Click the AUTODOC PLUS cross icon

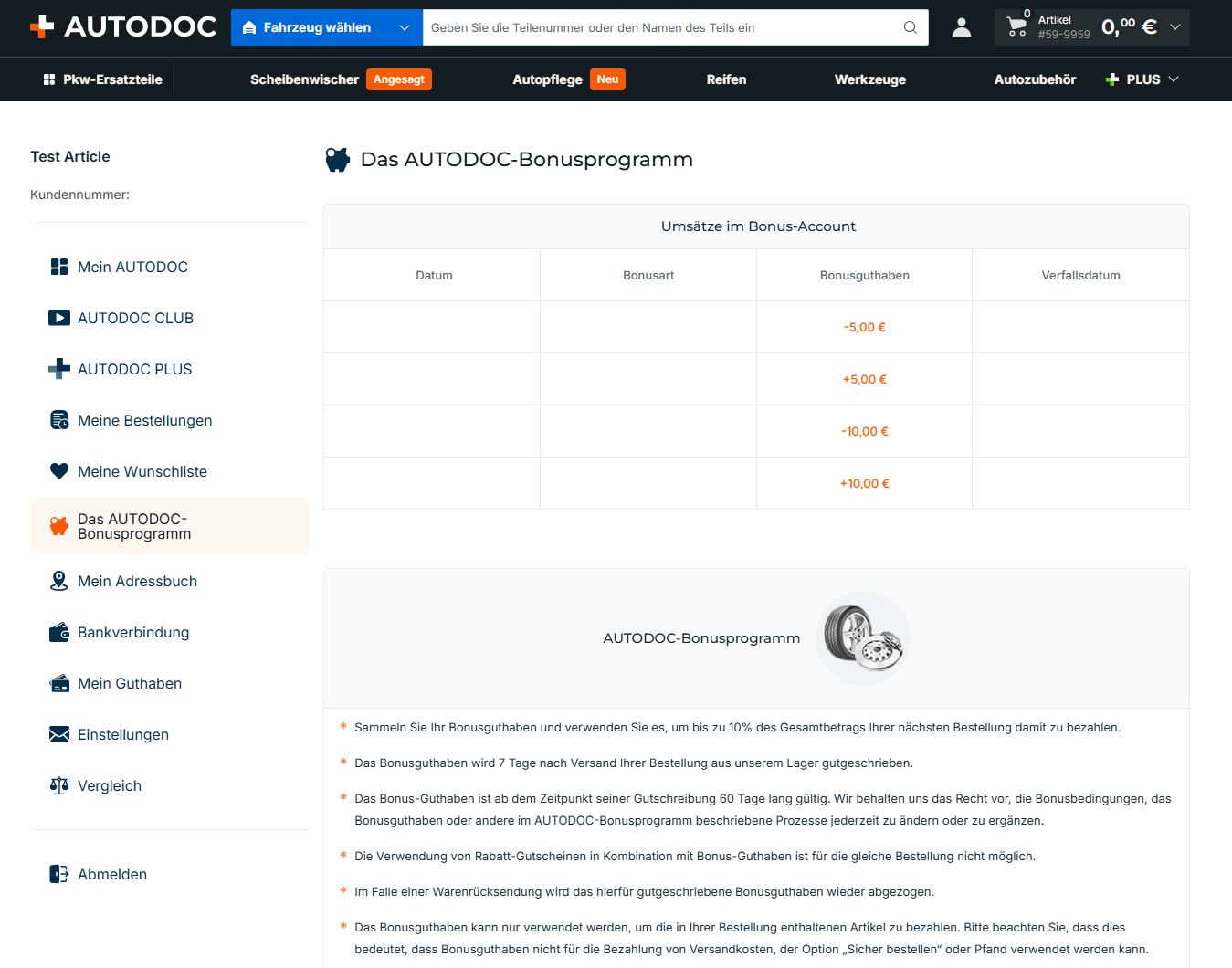click(59, 369)
